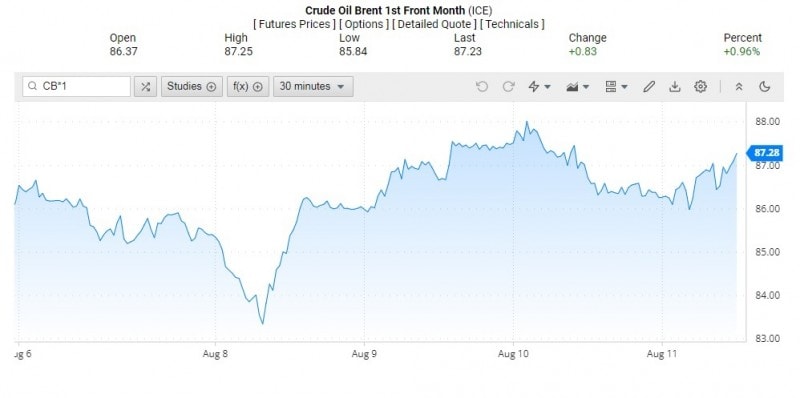Open the pencil drawing tool
This screenshot has height=398, width=800.
(648, 87)
